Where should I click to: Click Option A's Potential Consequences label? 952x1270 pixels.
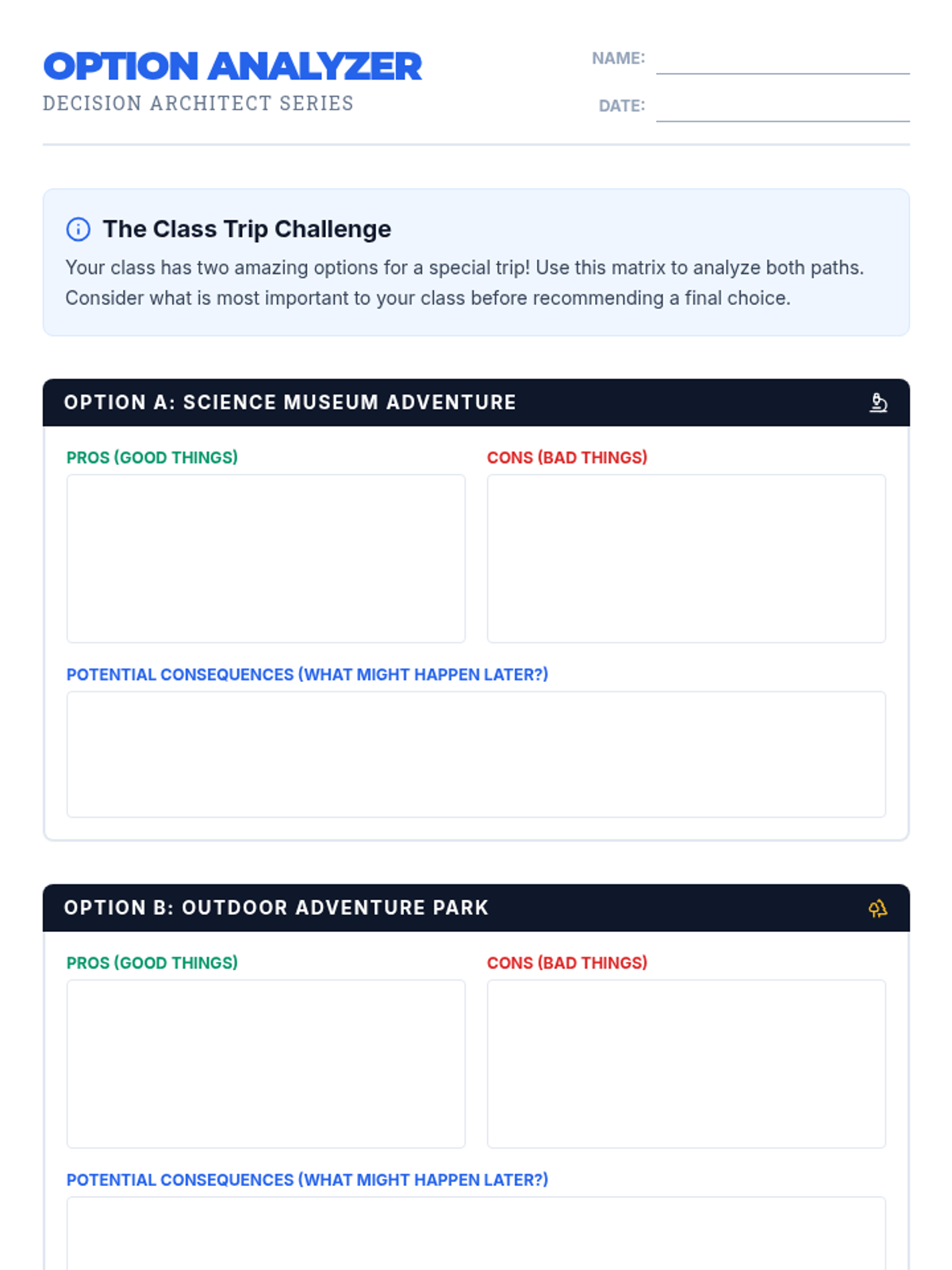(307, 675)
